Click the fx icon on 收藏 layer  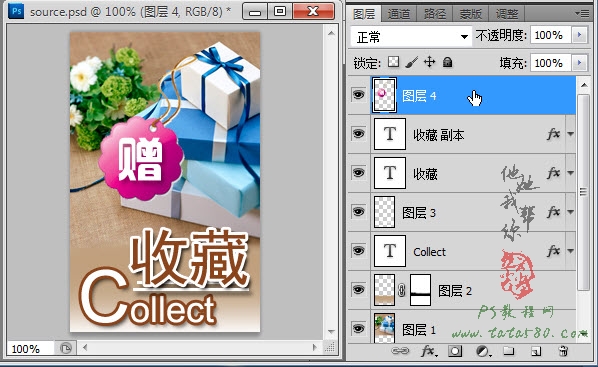click(553, 173)
